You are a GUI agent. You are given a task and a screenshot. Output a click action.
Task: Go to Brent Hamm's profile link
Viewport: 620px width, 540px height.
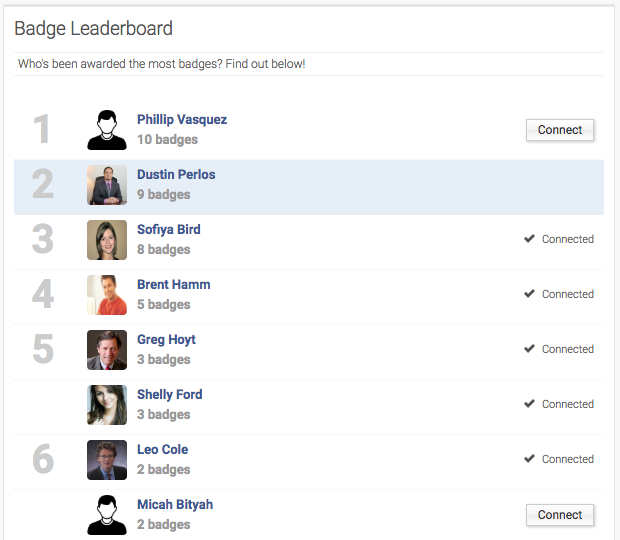pos(174,284)
